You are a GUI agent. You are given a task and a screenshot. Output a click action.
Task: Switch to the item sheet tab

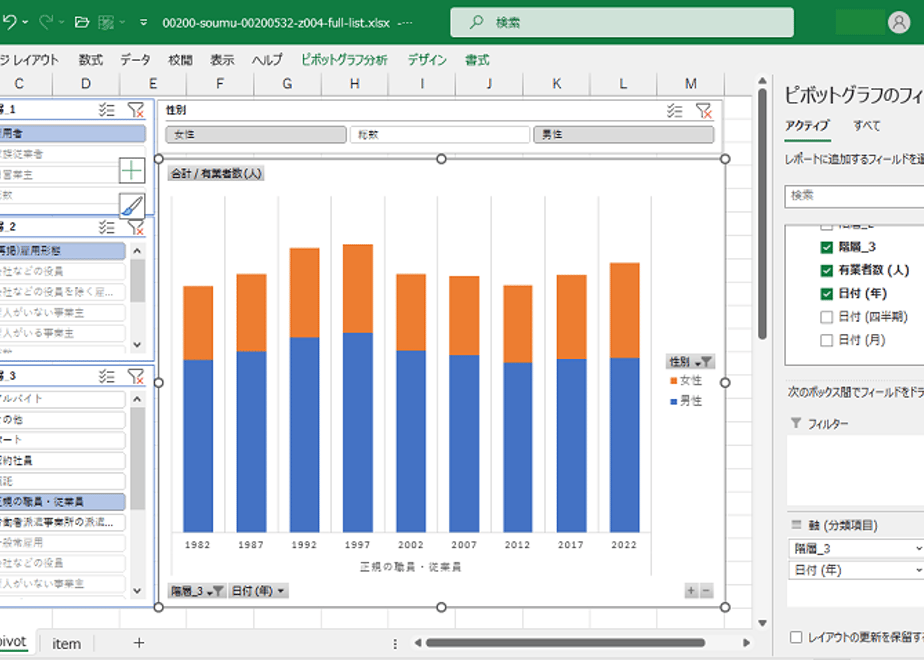pos(66,644)
